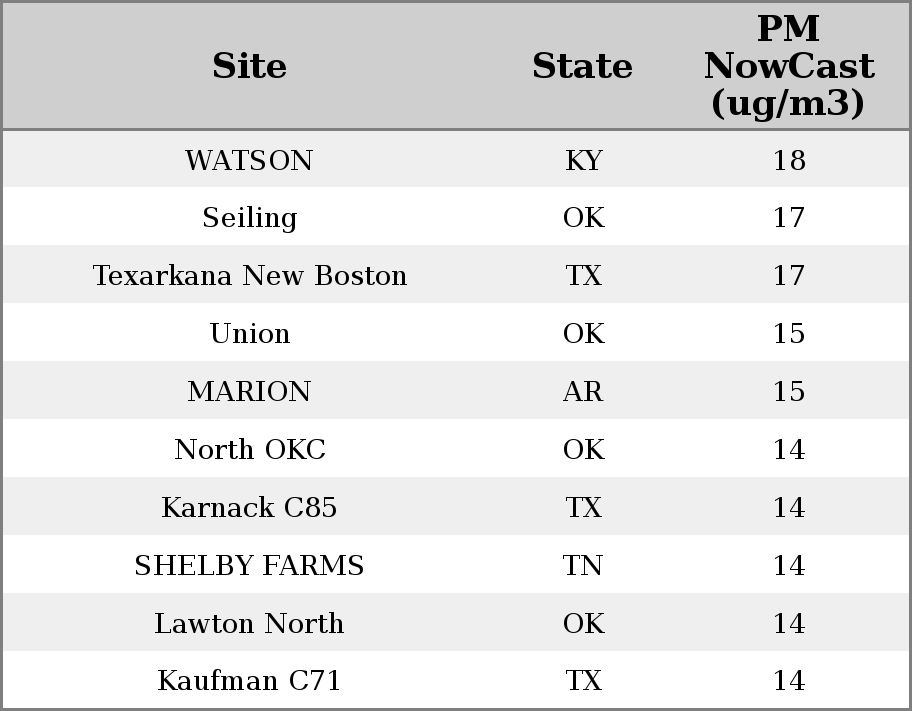Click the value 17 for Seiling
Viewport: 912px width, 711px height.
(x=789, y=218)
